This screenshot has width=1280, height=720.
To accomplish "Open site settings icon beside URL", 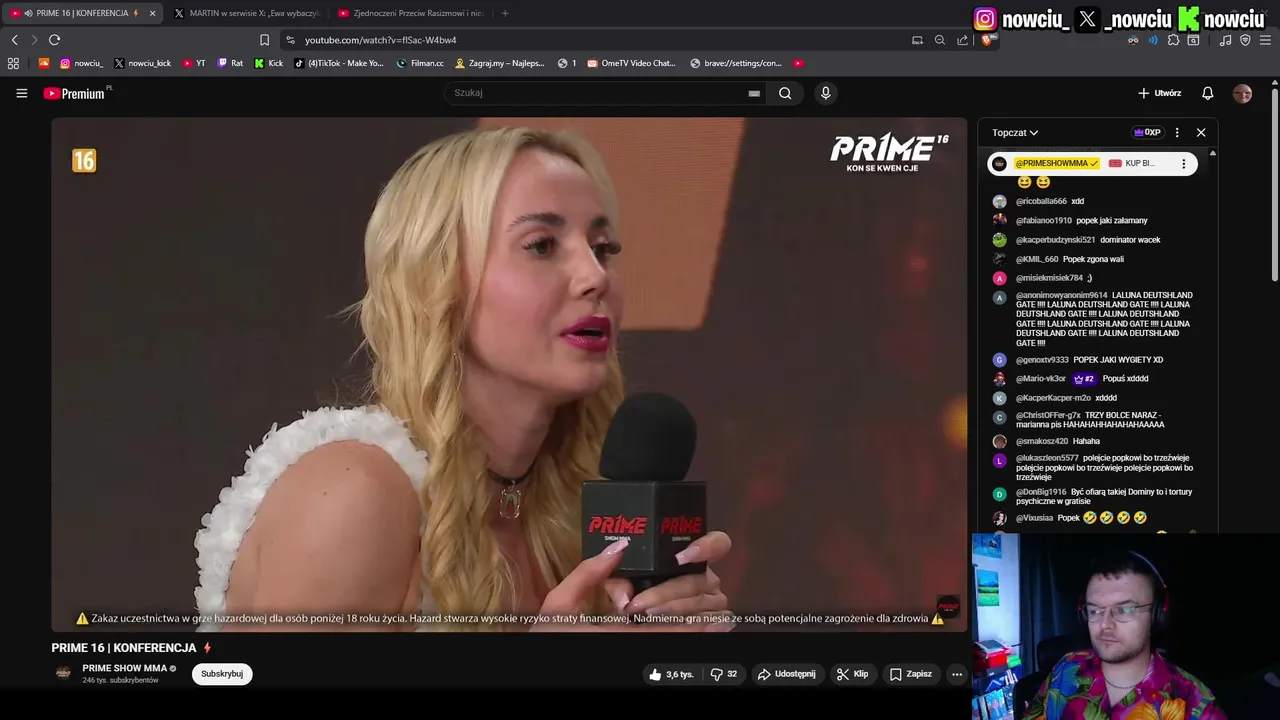I will (x=290, y=40).
